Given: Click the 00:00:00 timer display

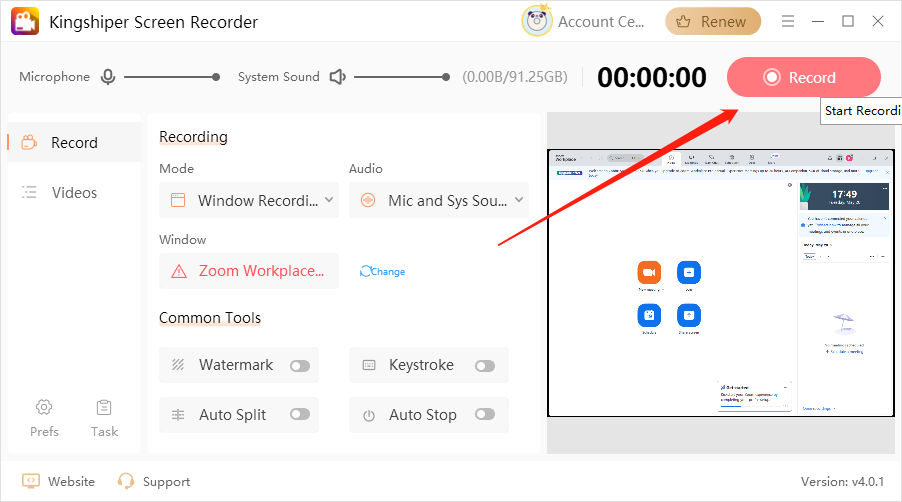Looking at the screenshot, I should [652, 77].
